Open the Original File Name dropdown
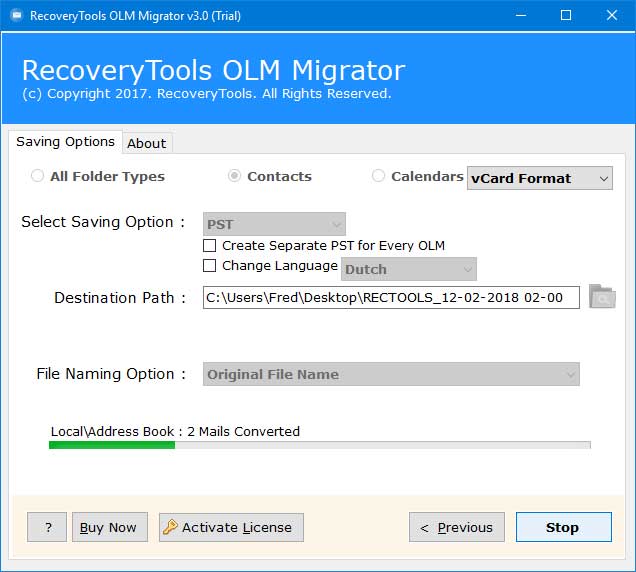 click(x=391, y=374)
